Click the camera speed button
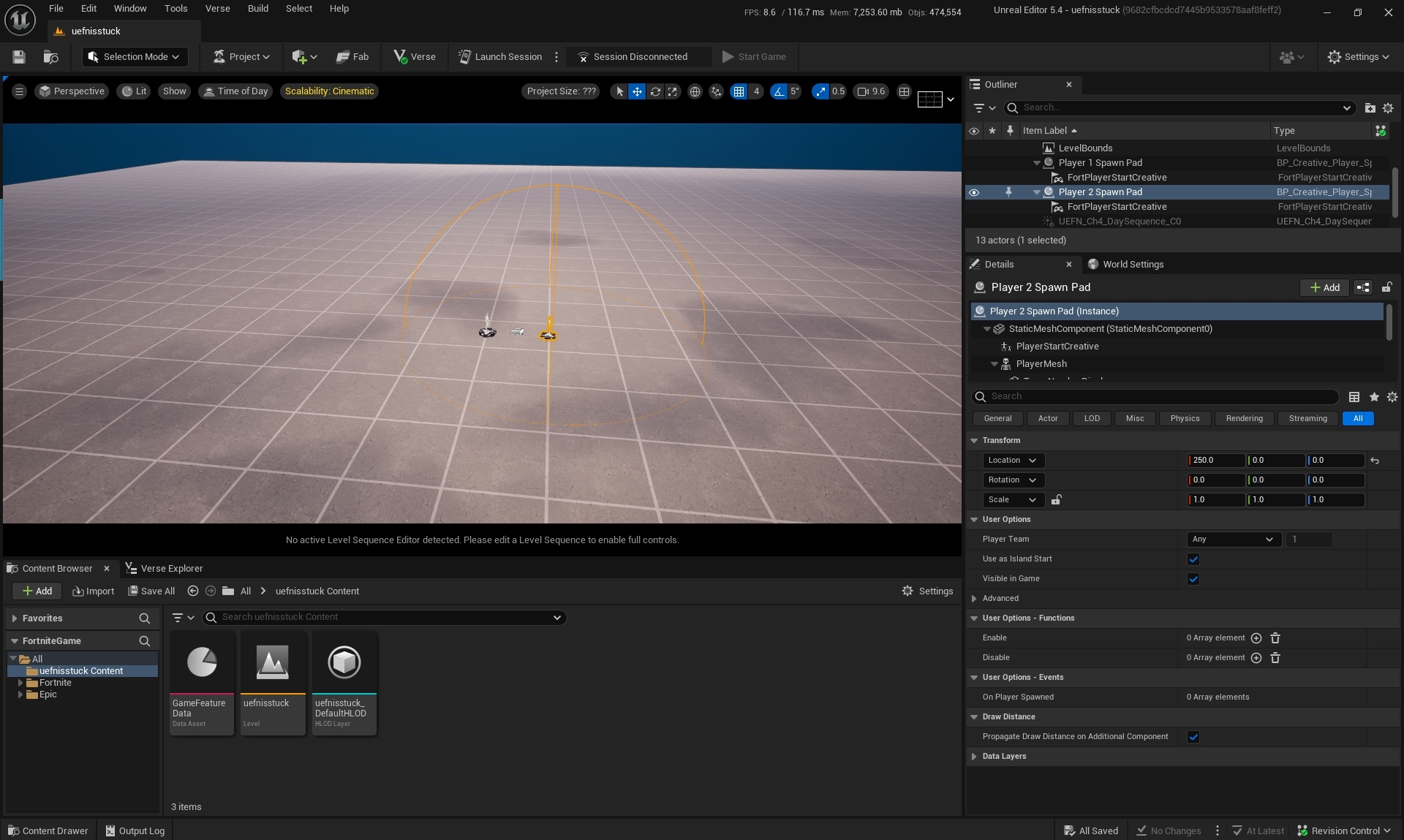This screenshot has height=840, width=1404. point(871,91)
